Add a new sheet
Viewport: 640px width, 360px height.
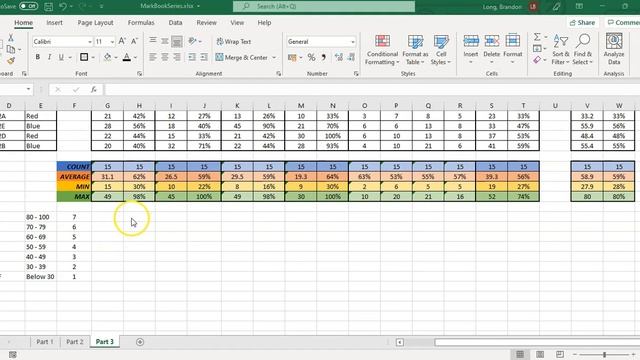(x=140, y=342)
